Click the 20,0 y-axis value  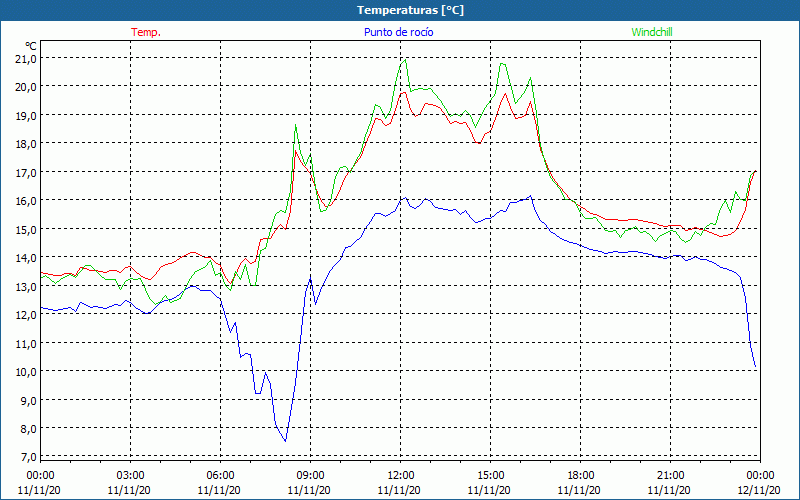[26, 87]
